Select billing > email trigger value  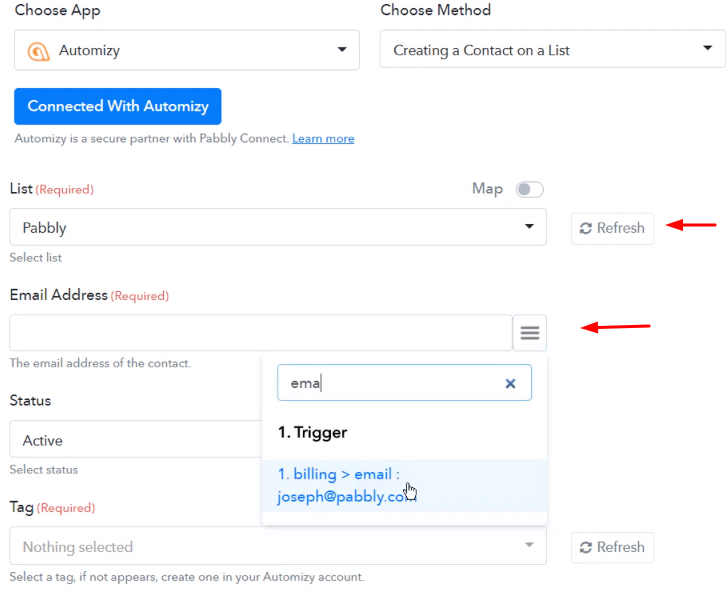404,485
